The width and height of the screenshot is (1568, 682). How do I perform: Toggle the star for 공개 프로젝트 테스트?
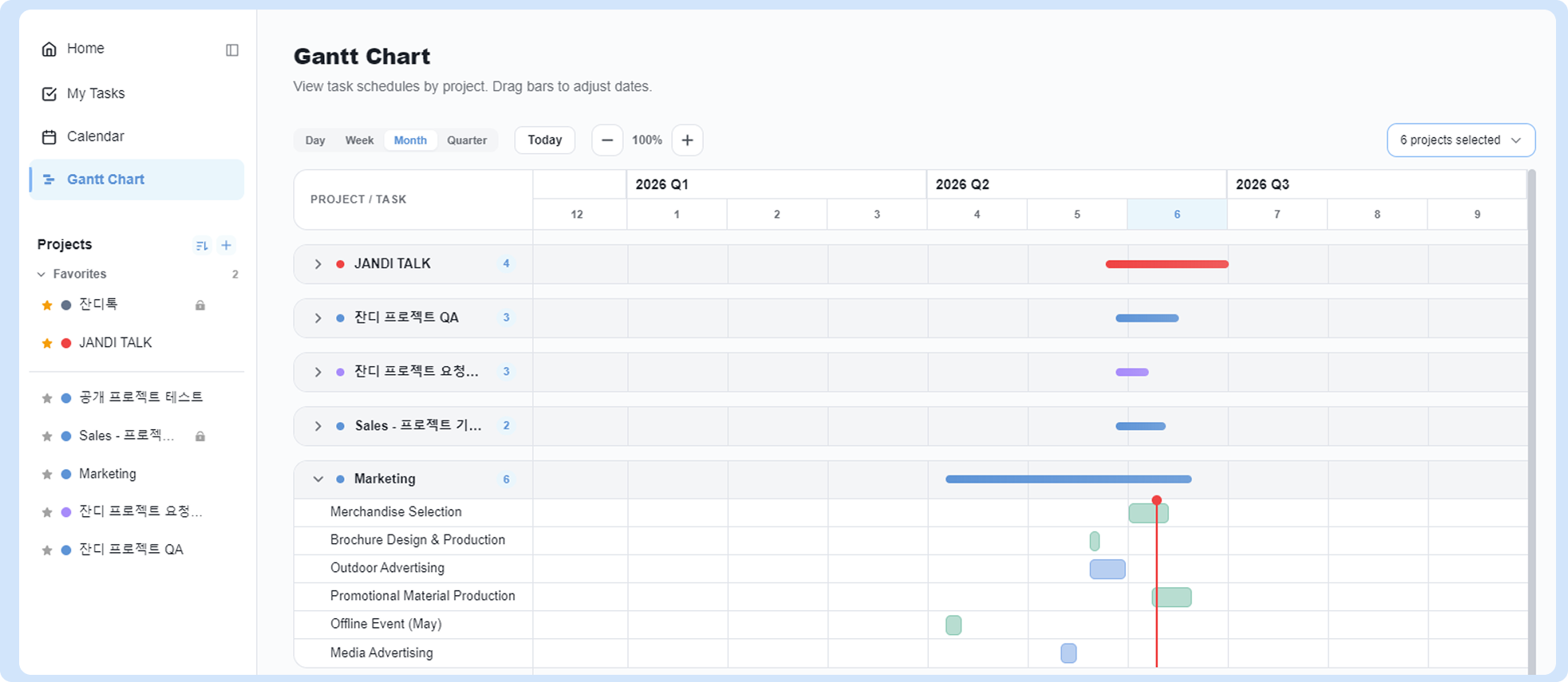(x=47, y=397)
